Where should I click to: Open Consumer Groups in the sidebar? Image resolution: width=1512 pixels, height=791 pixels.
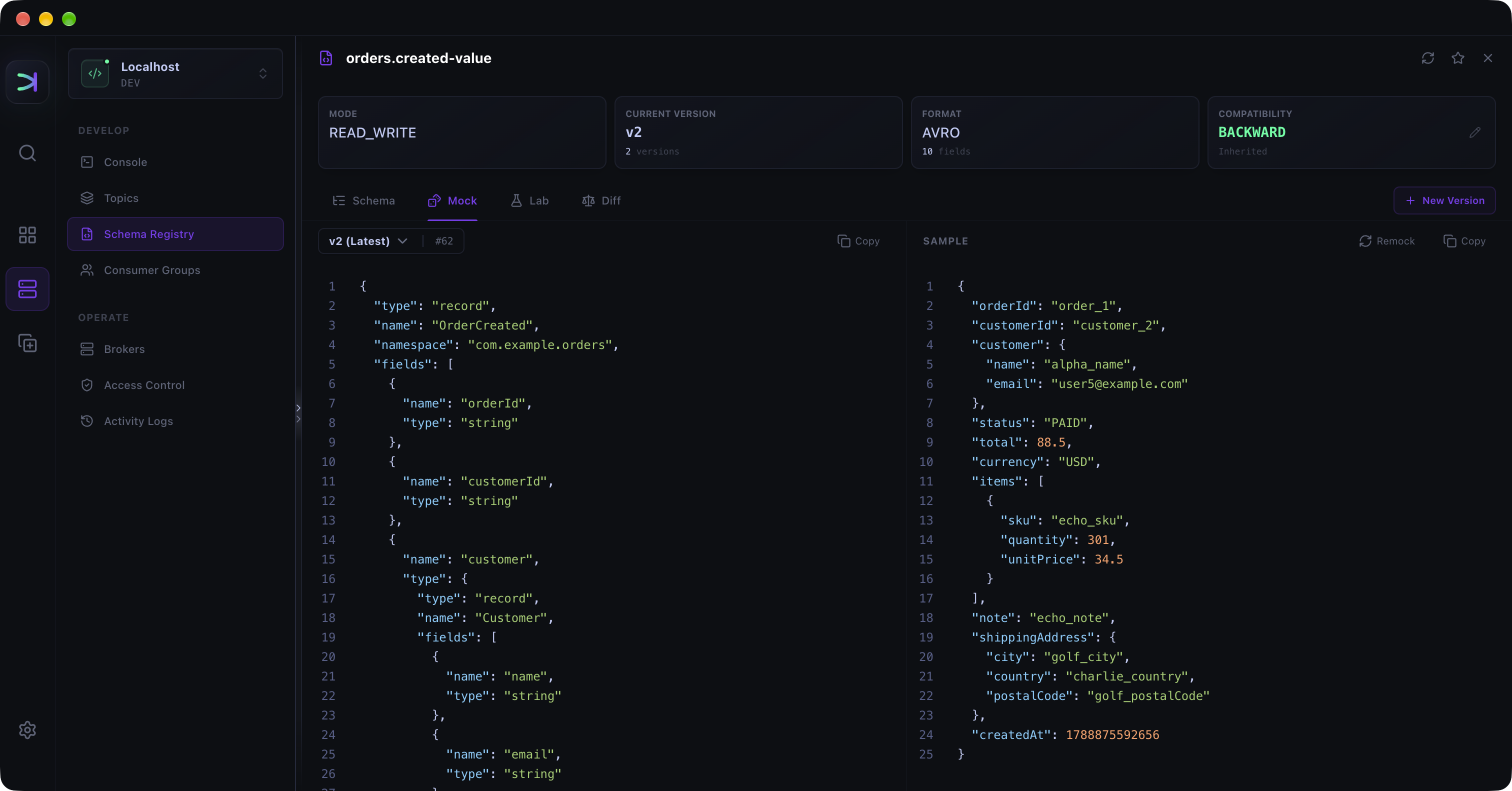pos(175,270)
